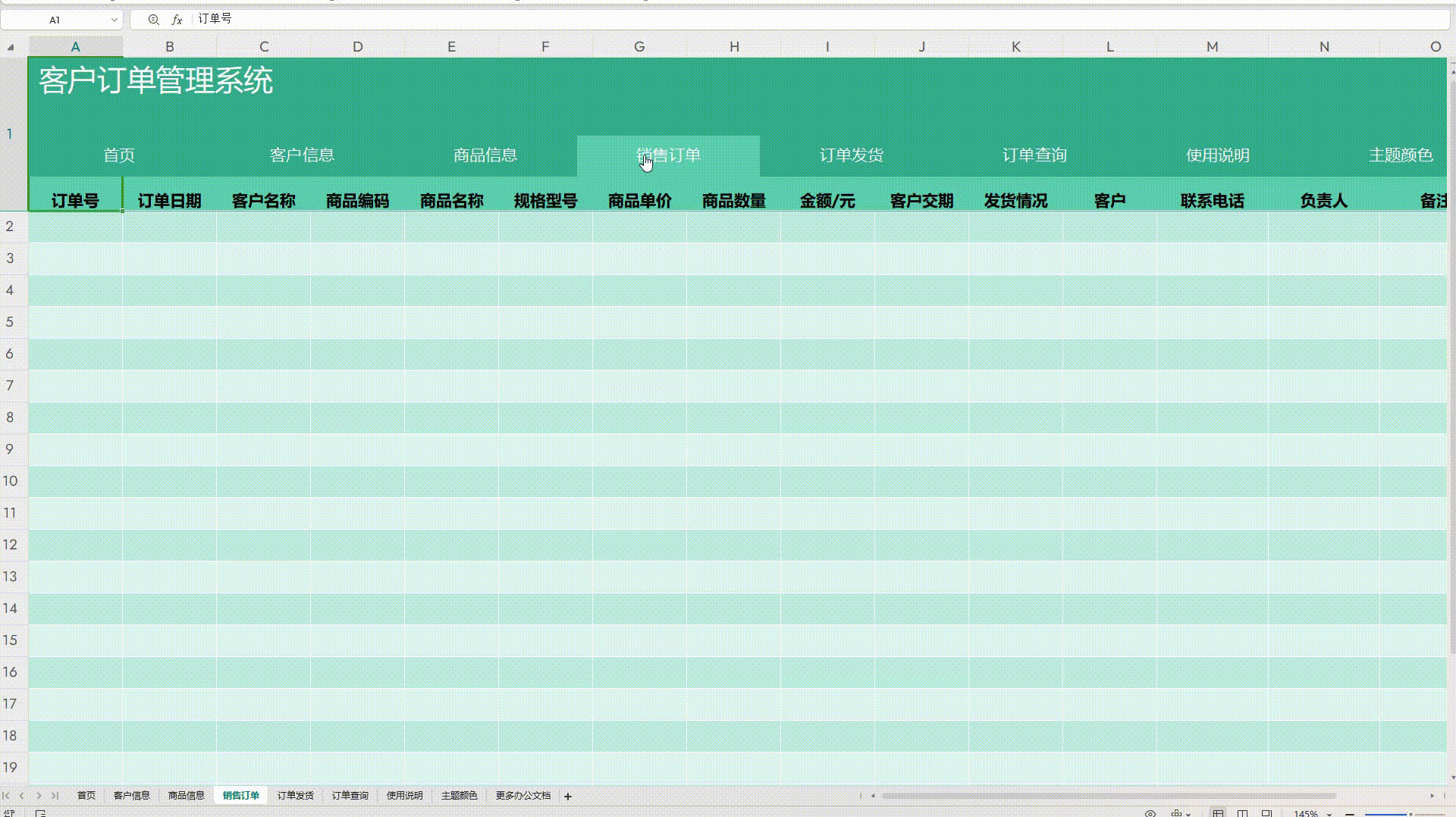Image resolution: width=1456 pixels, height=817 pixels.
Task: Click the horizontal scrollbar thumb
Action: [x=1109, y=796]
